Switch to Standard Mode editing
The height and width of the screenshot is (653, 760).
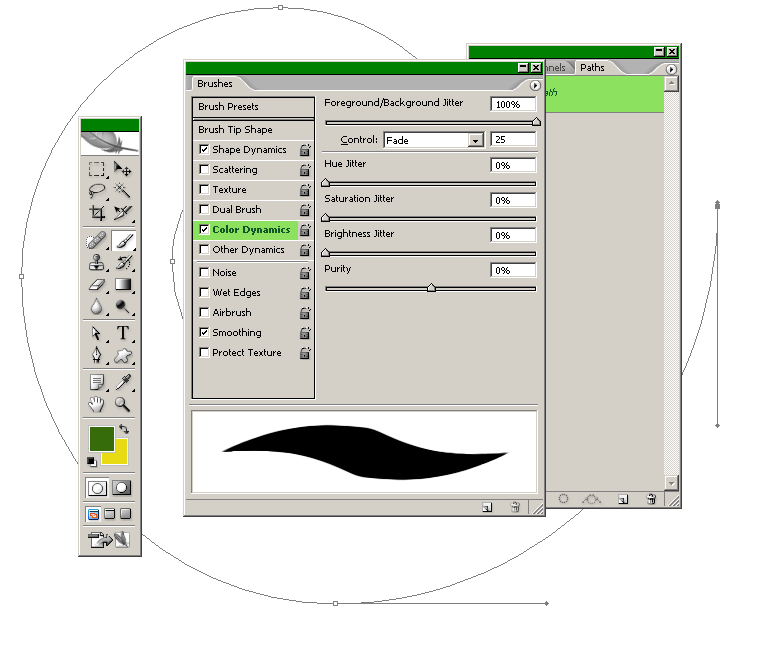(x=96, y=488)
